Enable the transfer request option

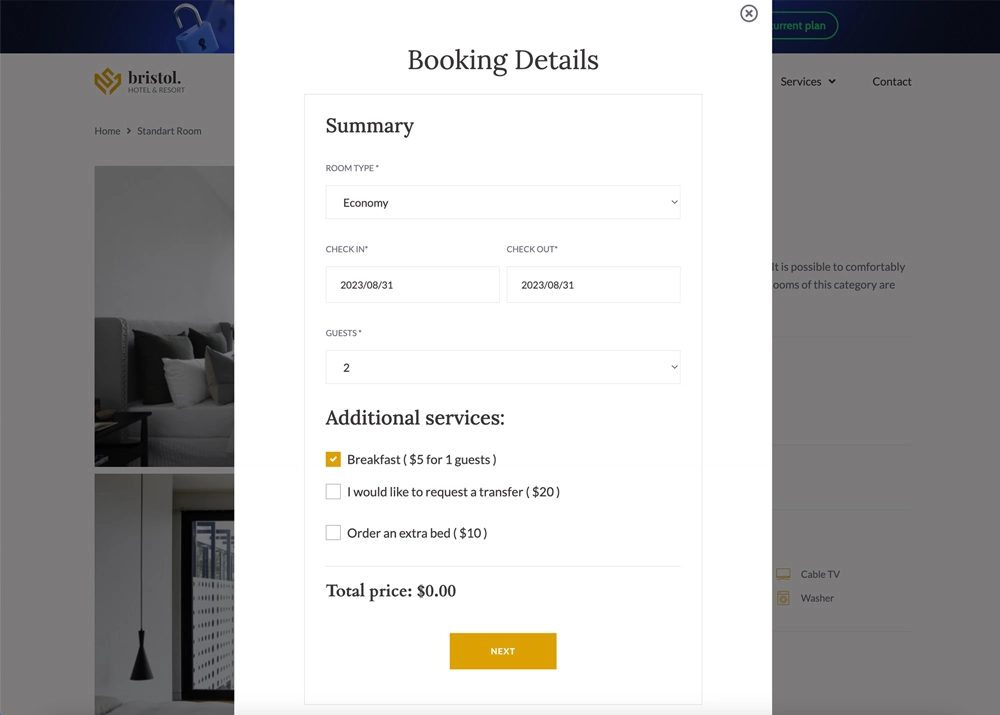coord(333,491)
